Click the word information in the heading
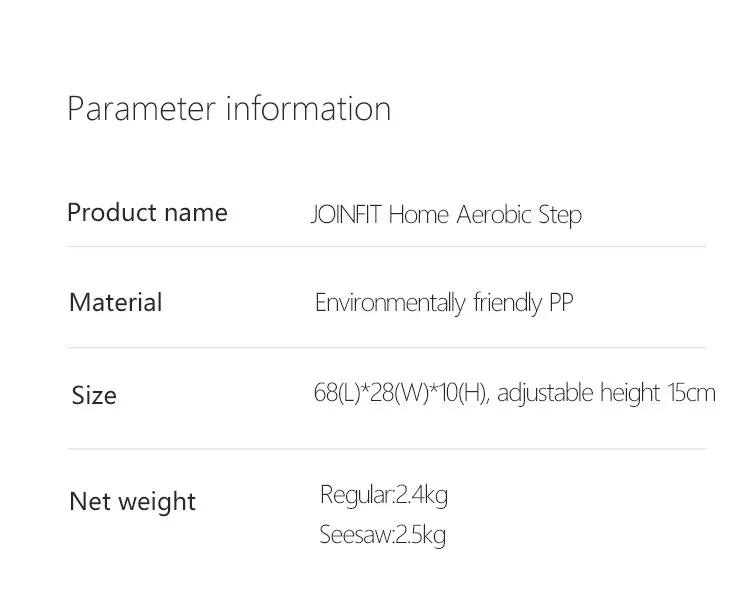This screenshot has width=750, height=591. tap(309, 109)
